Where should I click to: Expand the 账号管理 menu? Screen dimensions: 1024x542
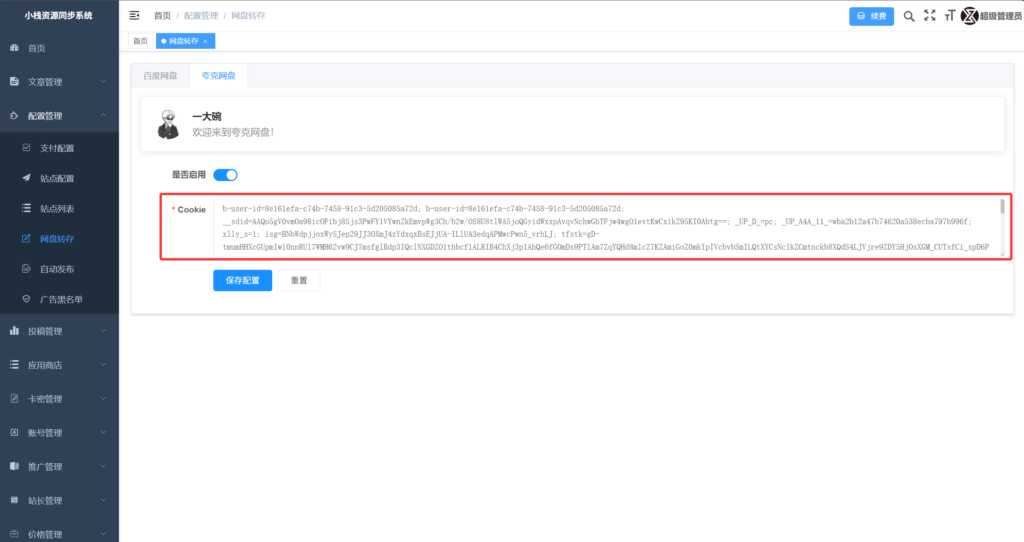tap(59, 433)
